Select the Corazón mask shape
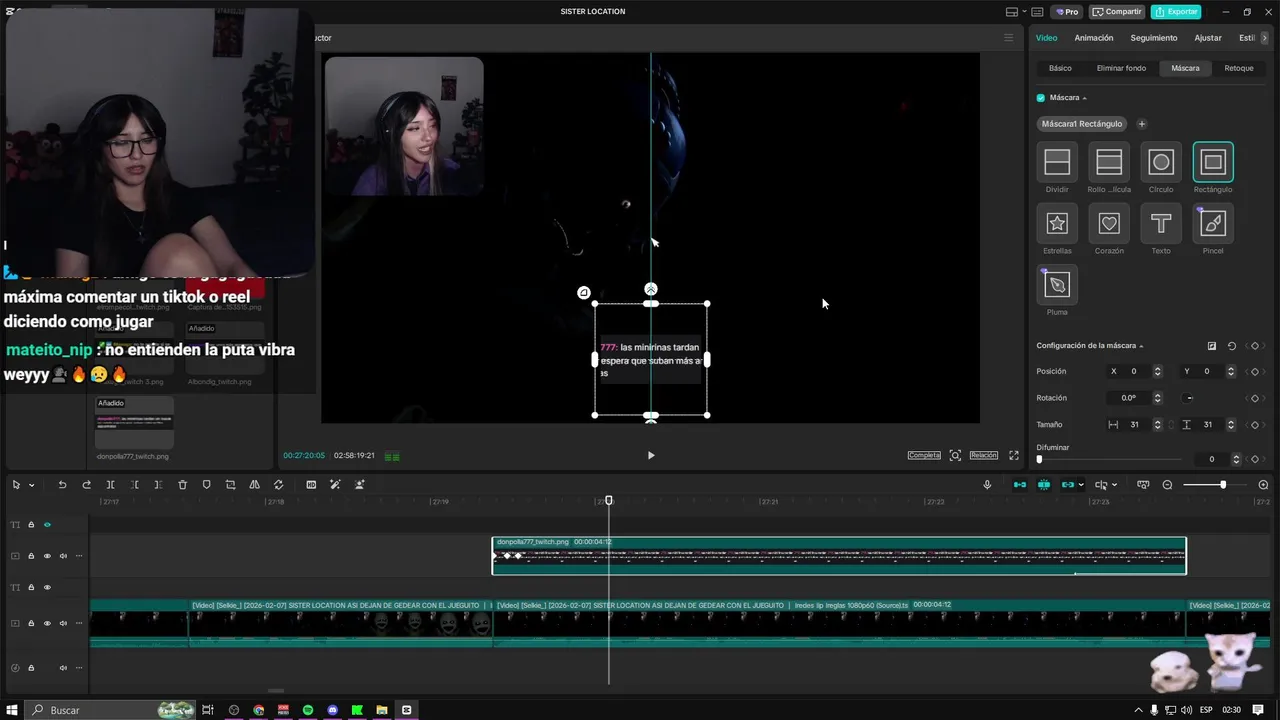Screen dimensions: 1280x720 click(1109, 223)
